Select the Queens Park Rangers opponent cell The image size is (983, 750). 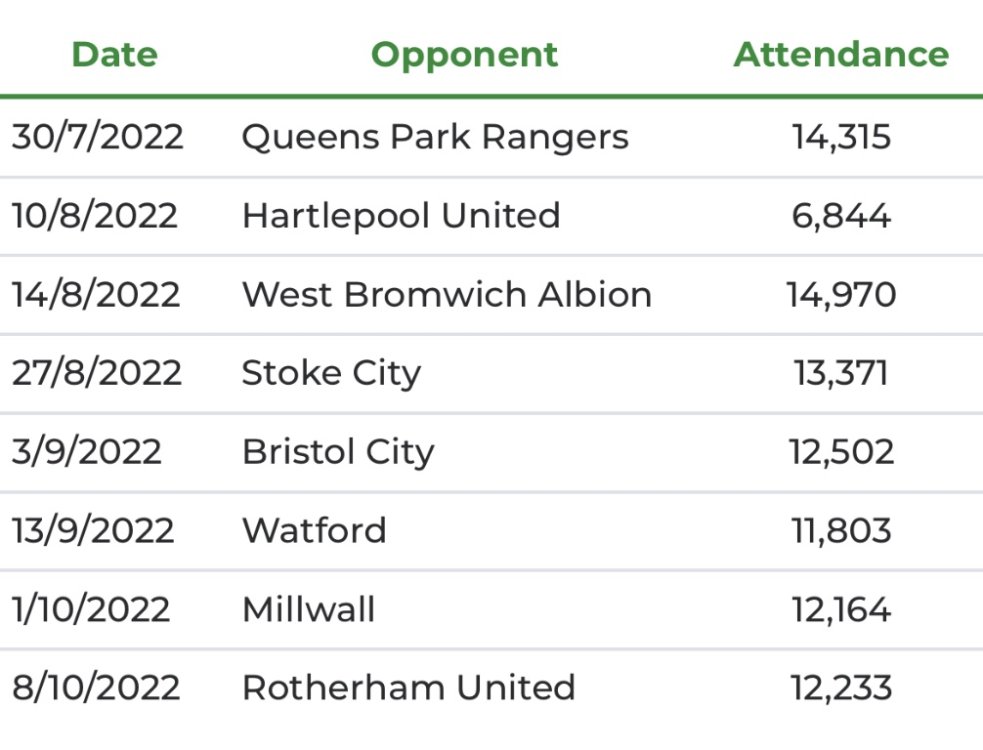(435, 137)
